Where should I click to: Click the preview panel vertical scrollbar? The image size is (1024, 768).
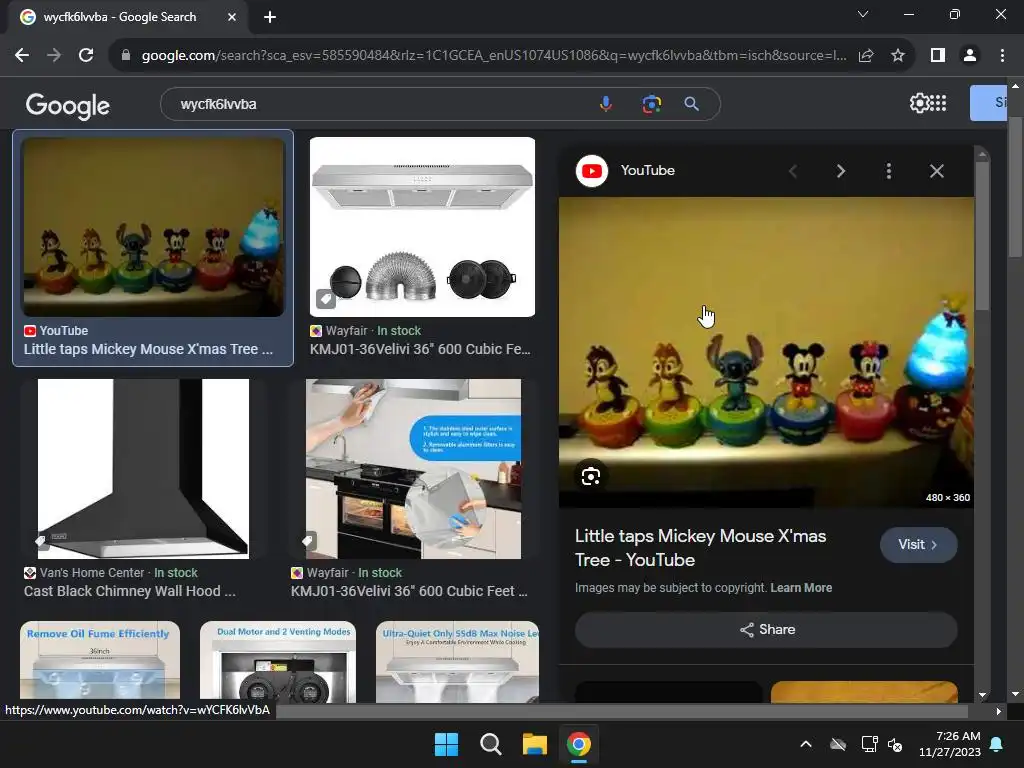click(x=982, y=236)
